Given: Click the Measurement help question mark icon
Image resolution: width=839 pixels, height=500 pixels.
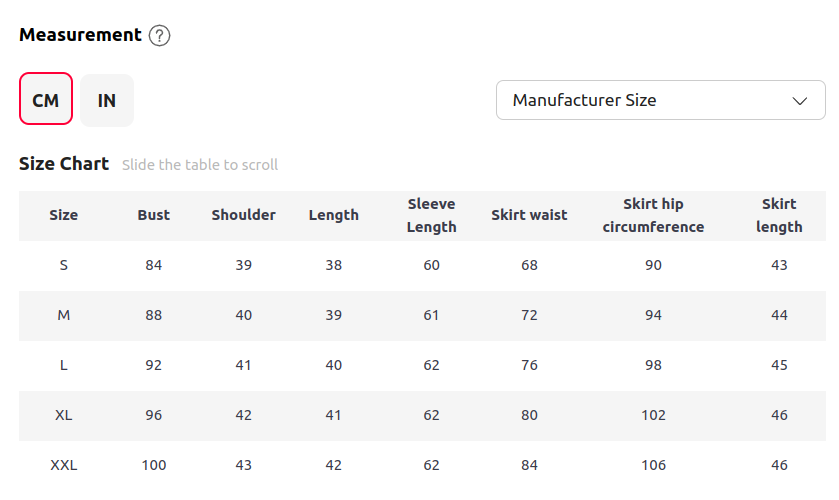Looking at the screenshot, I should 160,36.
